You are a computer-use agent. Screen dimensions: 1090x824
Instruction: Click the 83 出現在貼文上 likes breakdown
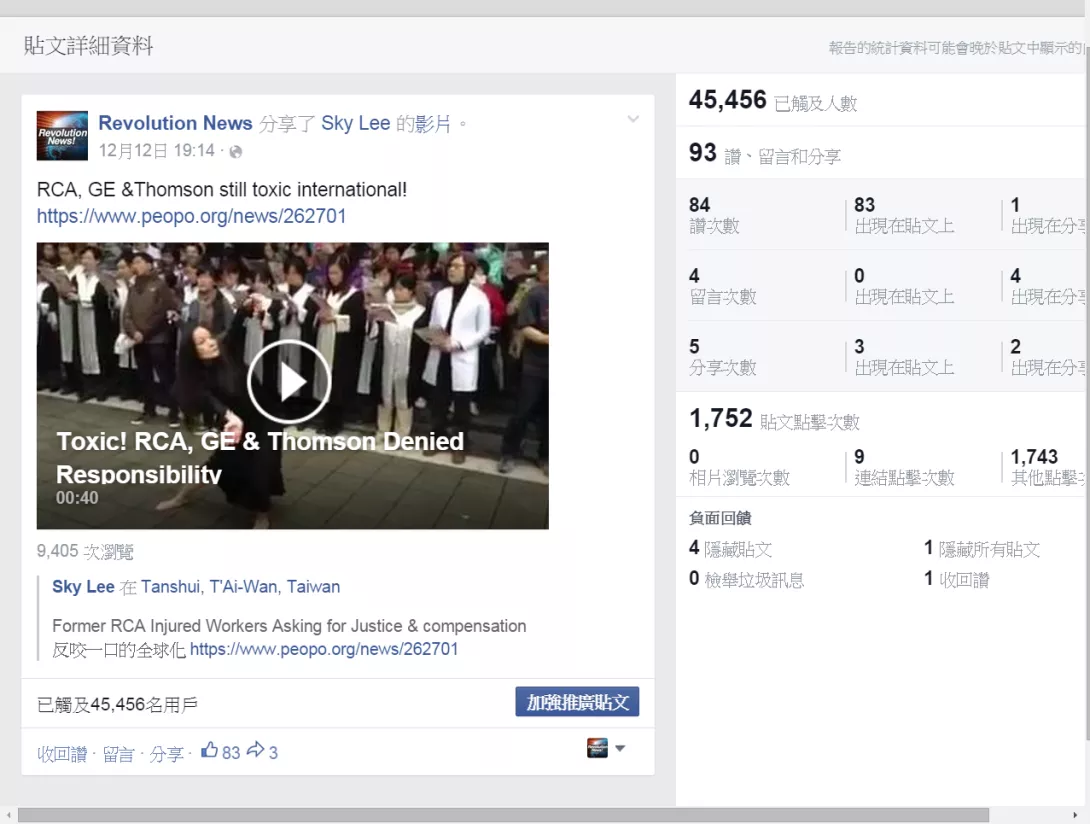coord(904,215)
